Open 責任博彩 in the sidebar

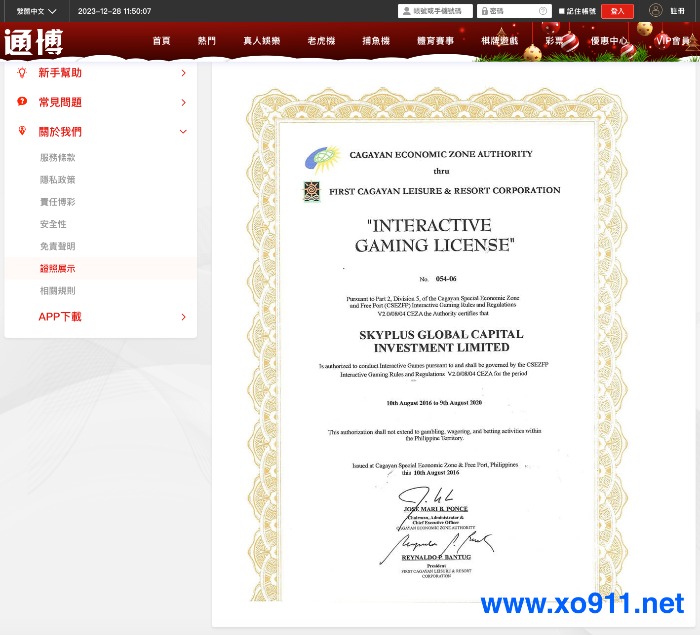click(58, 202)
